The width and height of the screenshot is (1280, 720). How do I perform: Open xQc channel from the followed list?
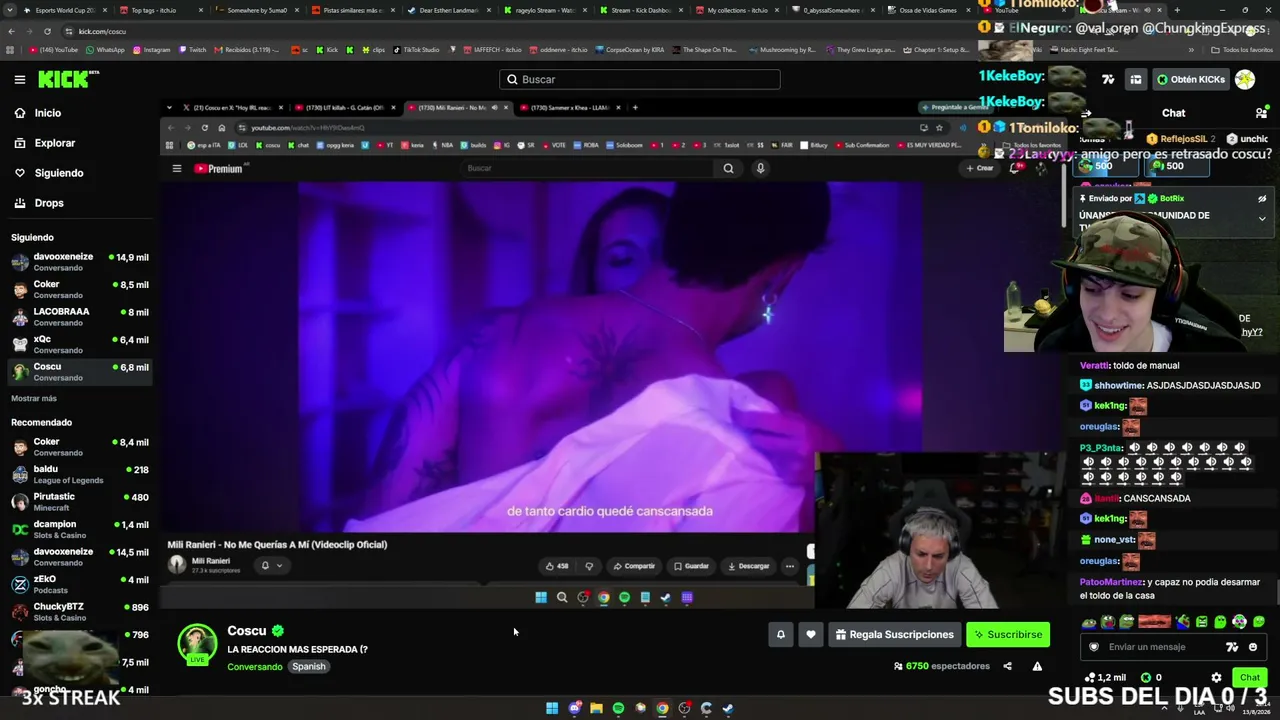click(x=80, y=344)
